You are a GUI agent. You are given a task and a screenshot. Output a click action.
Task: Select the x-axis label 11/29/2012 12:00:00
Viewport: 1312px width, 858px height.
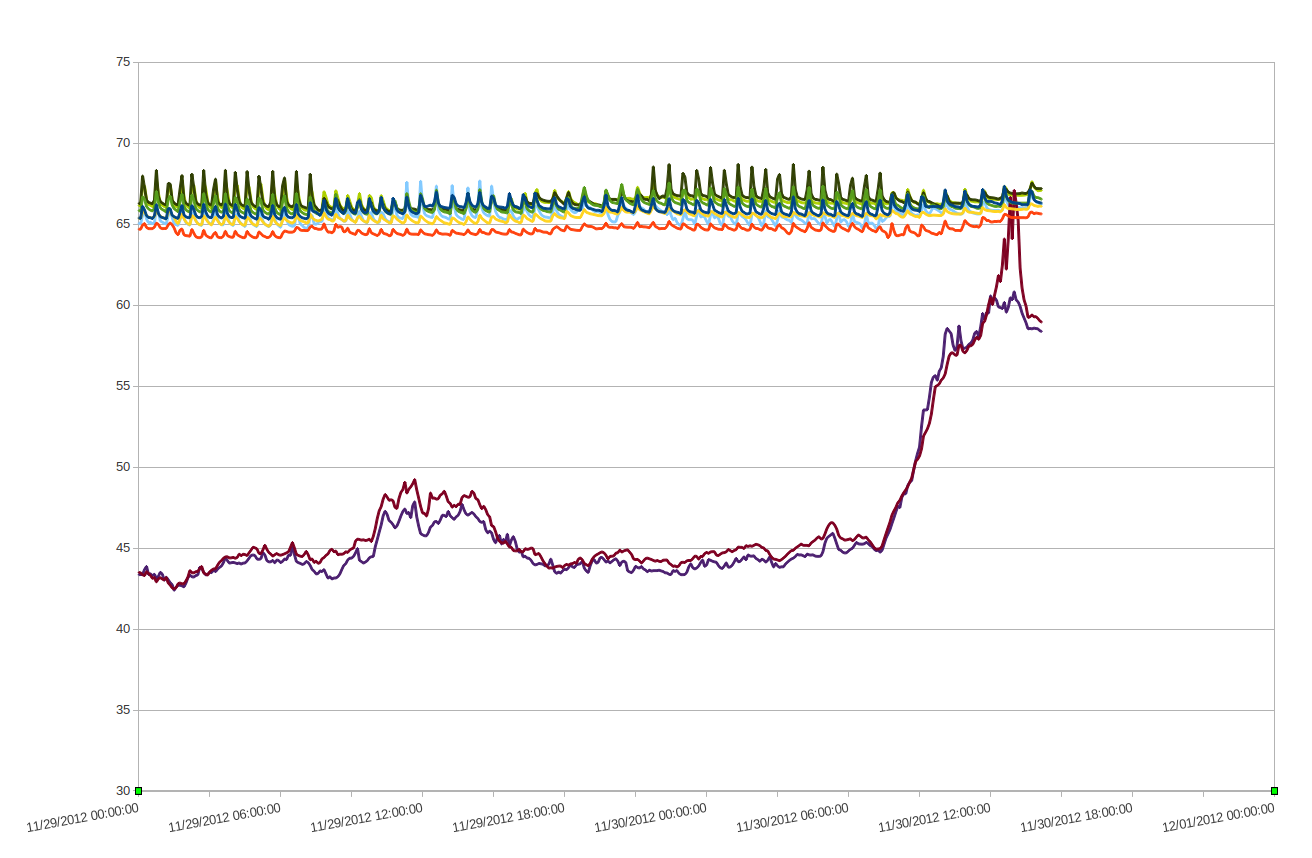[x=366, y=818]
